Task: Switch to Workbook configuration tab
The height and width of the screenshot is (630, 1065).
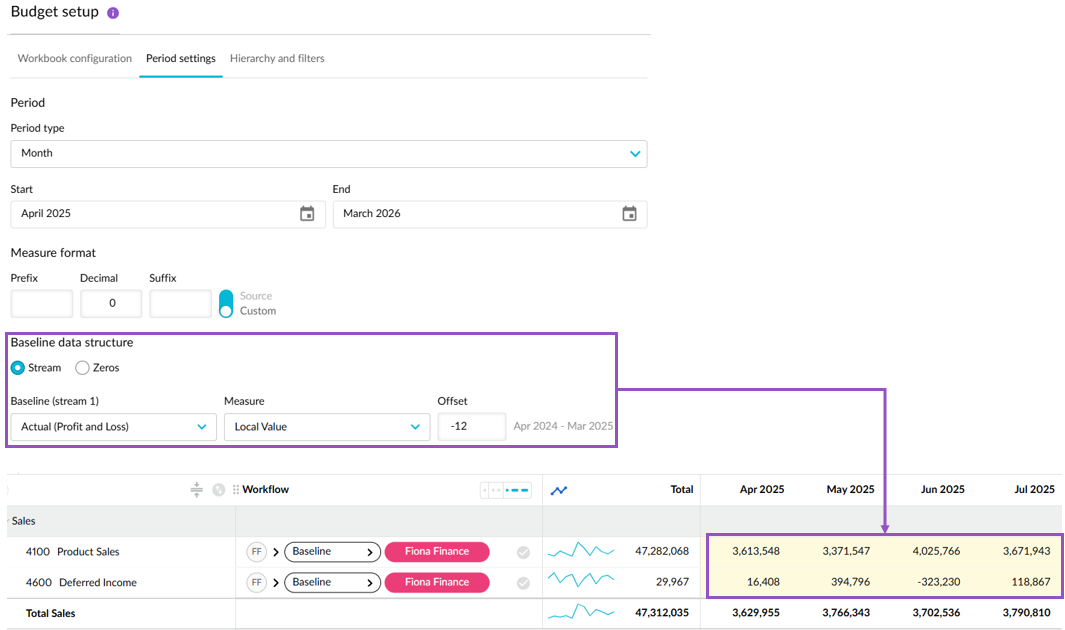Action: (x=75, y=59)
